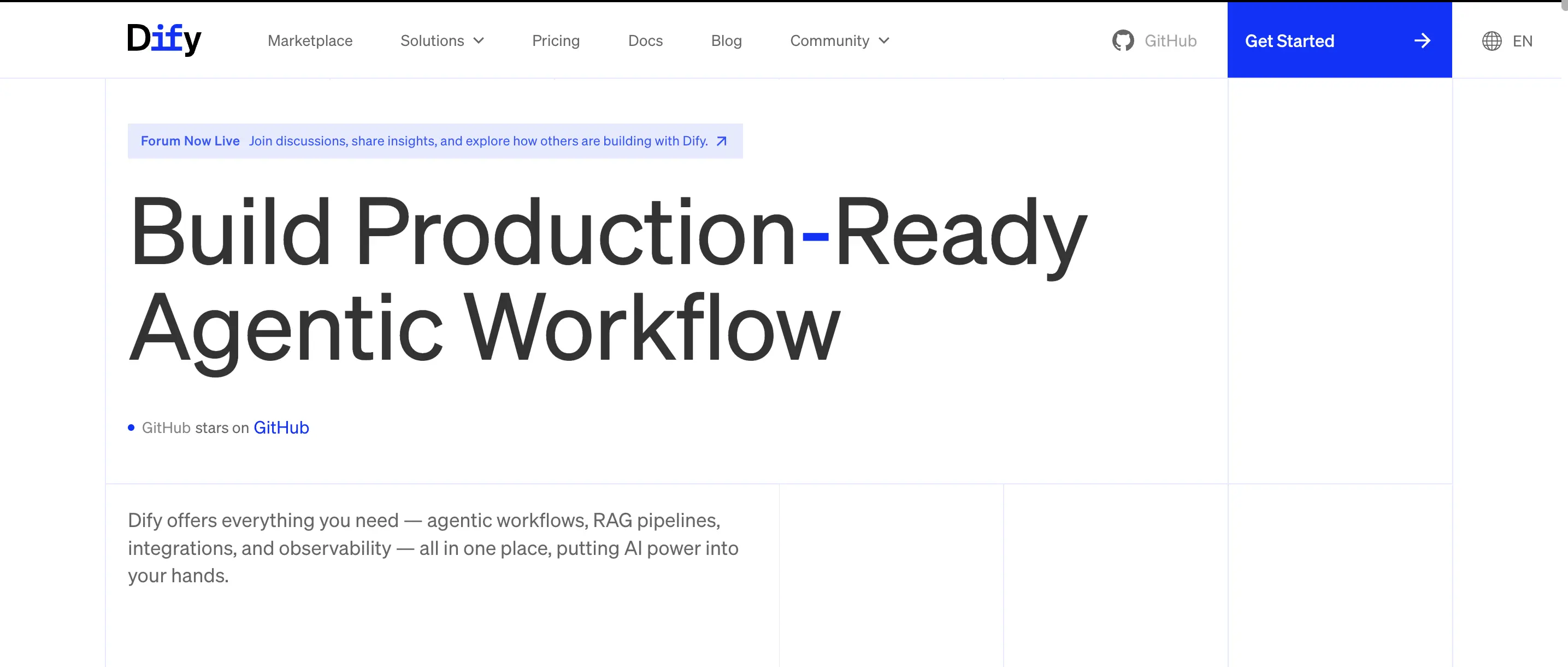The height and width of the screenshot is (667, 1568).
Task: Visit the Blog nav link
Action: 726,41
